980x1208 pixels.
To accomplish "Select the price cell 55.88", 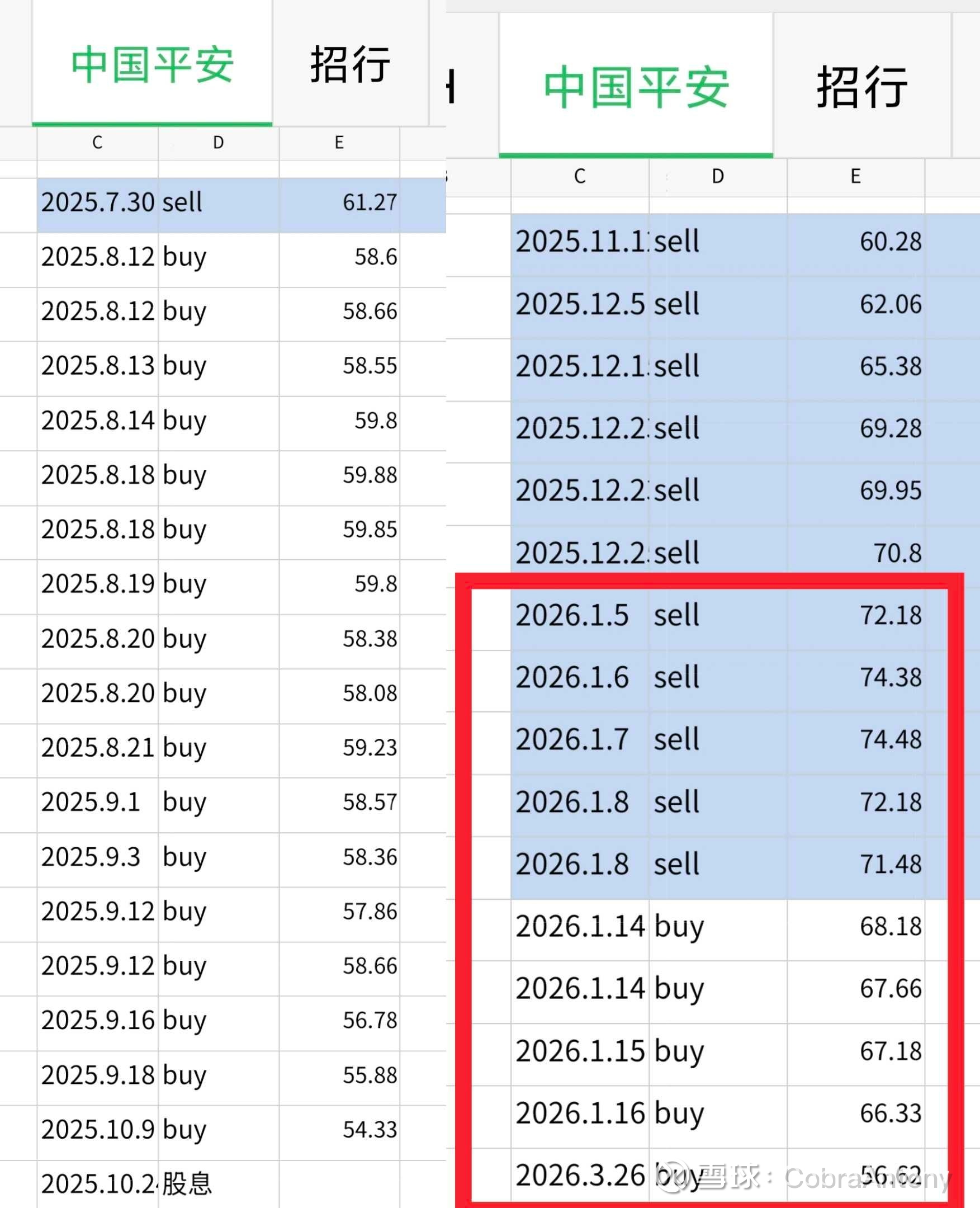I will click(x=339, y=1078).
